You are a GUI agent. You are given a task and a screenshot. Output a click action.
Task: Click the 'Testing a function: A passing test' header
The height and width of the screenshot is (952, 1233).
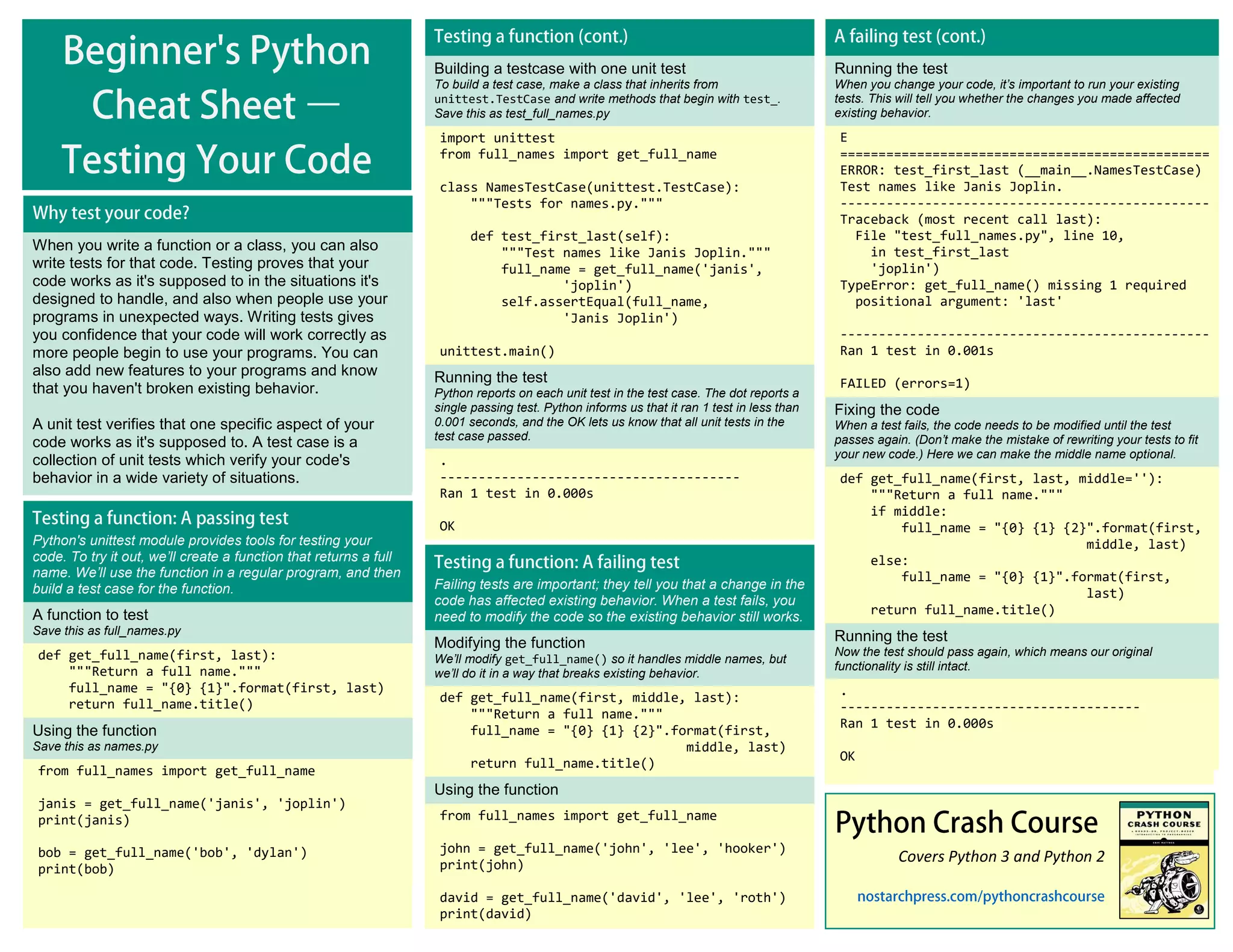pyautogui.click(x=160, y=518)
